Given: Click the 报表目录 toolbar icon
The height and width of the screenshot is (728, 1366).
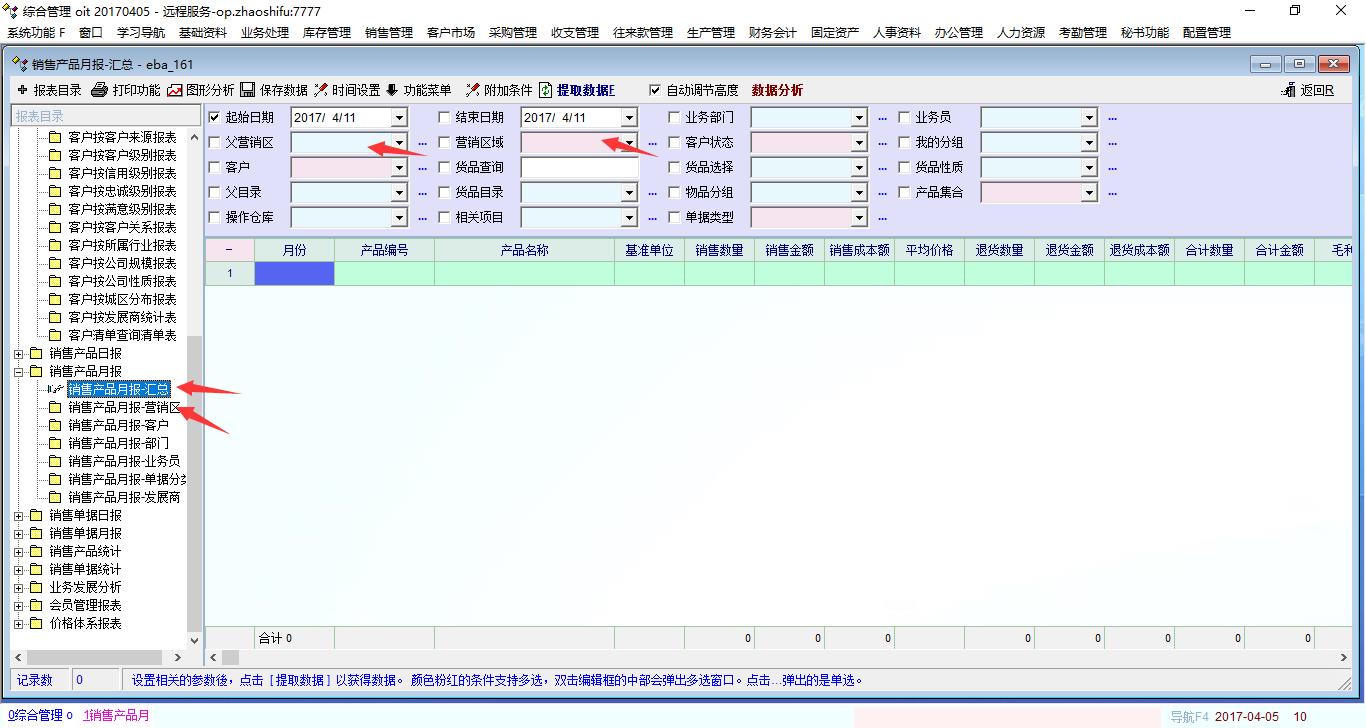Looking at the screenshot, I should tap(23, 90).
